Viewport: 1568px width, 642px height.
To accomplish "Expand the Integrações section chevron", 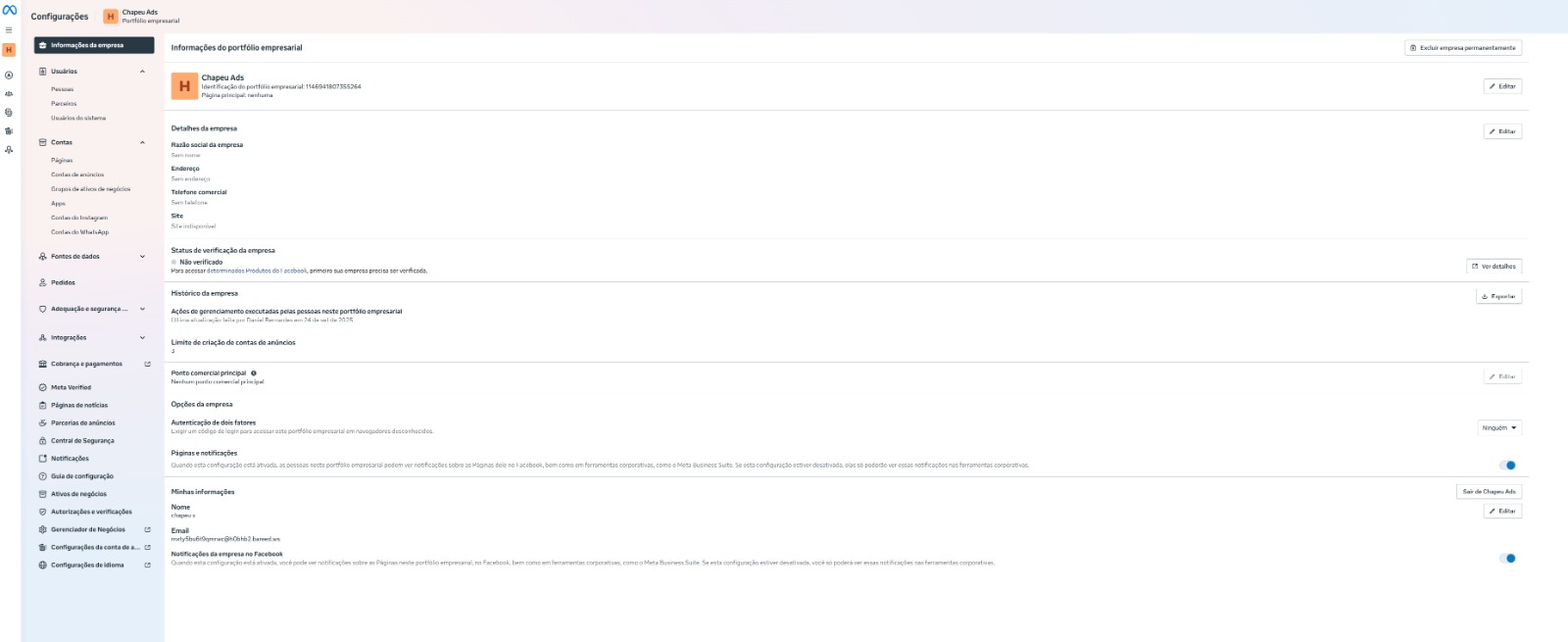I will click(142, 338).
